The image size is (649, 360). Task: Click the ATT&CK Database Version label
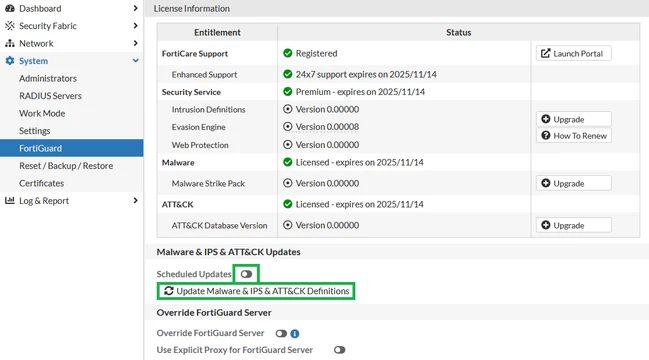(x=219, y=226)
